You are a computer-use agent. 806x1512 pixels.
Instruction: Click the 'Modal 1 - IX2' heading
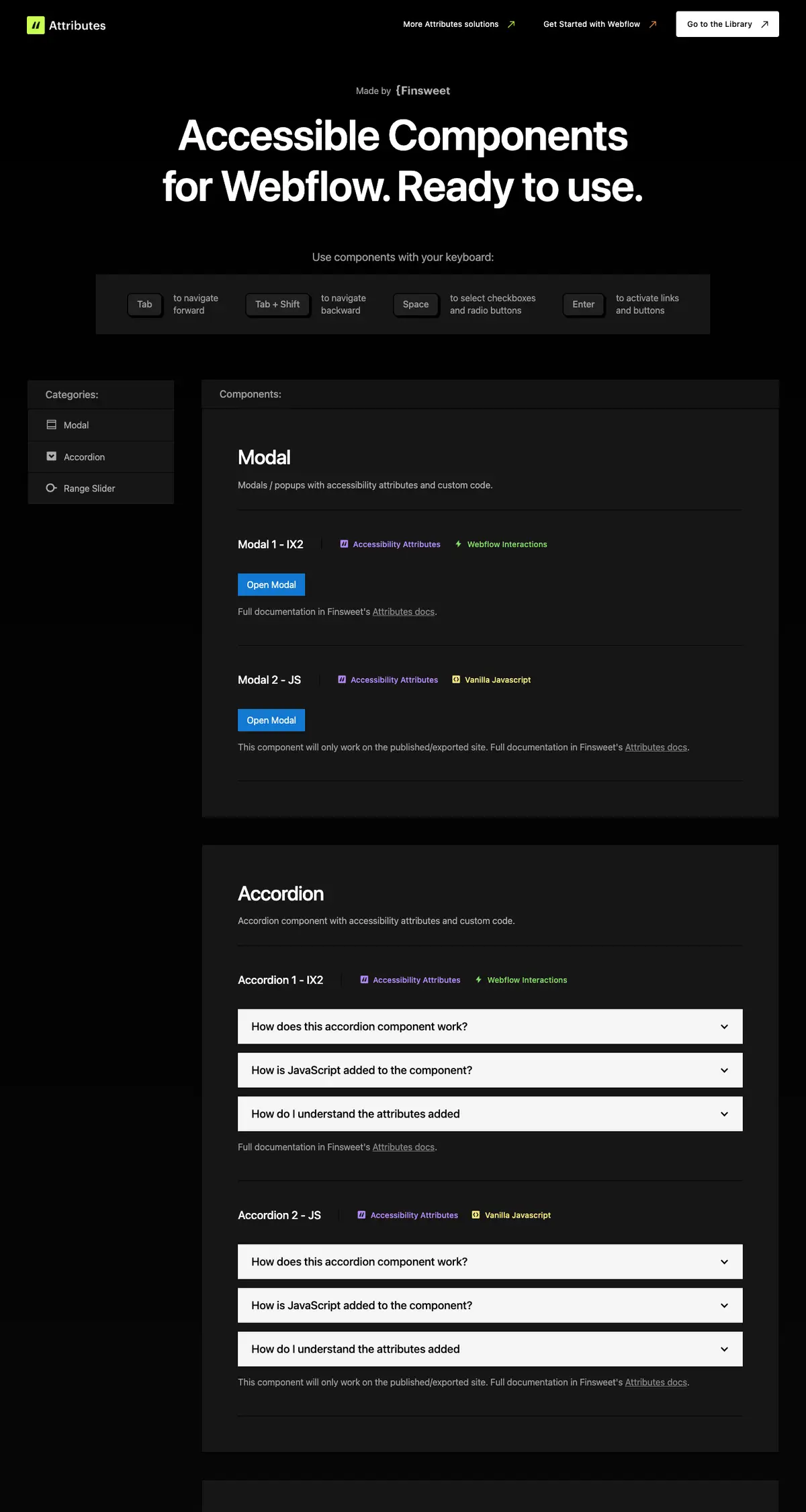(x=271, y=544)
